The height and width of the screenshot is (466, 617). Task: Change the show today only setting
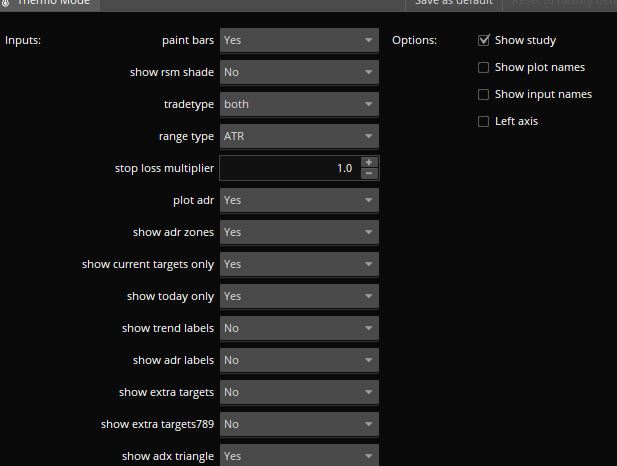tap(299, 296)
